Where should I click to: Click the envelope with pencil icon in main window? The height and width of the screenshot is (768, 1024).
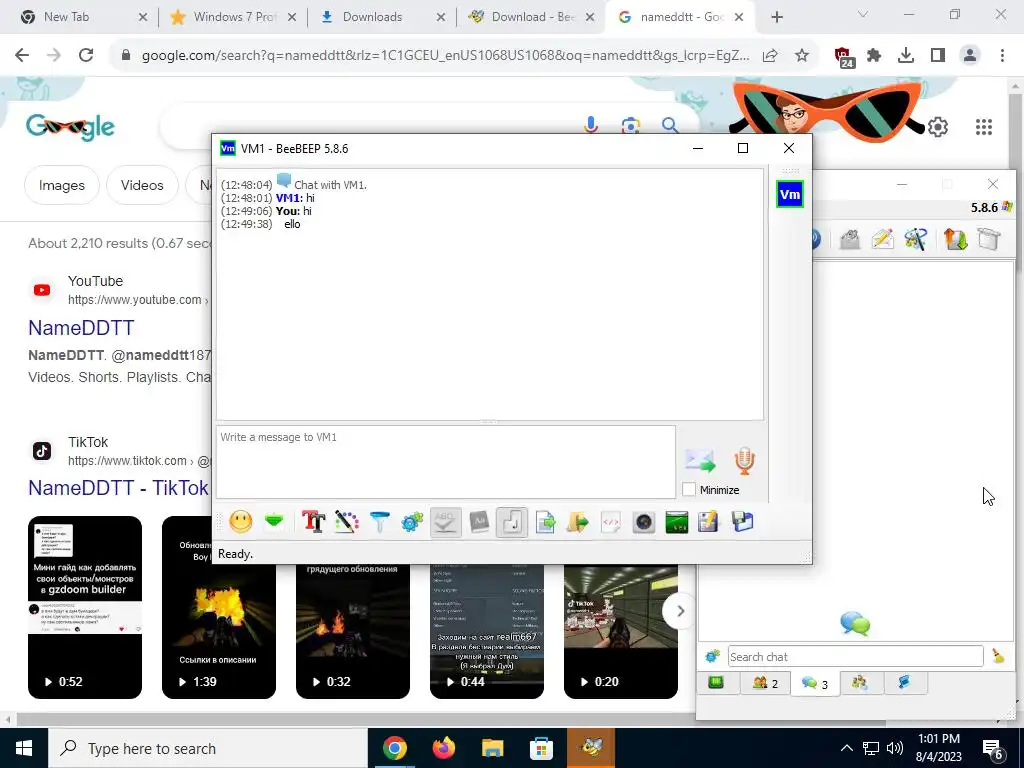pos(882,240)
